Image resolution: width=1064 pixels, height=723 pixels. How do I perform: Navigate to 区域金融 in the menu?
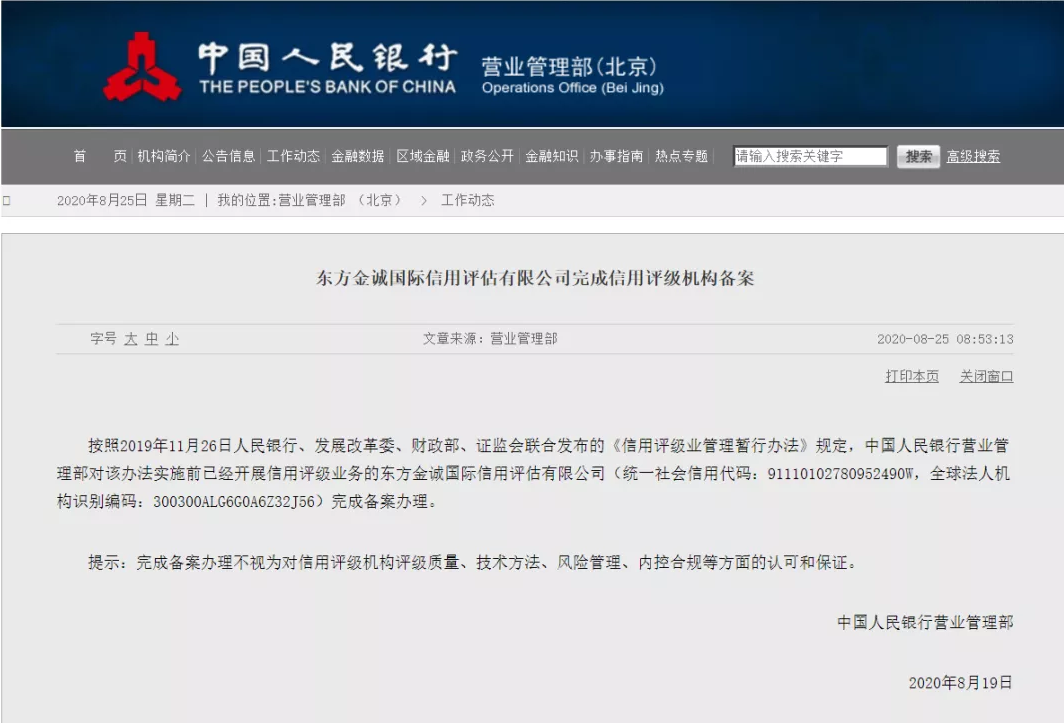coord(422,156)
